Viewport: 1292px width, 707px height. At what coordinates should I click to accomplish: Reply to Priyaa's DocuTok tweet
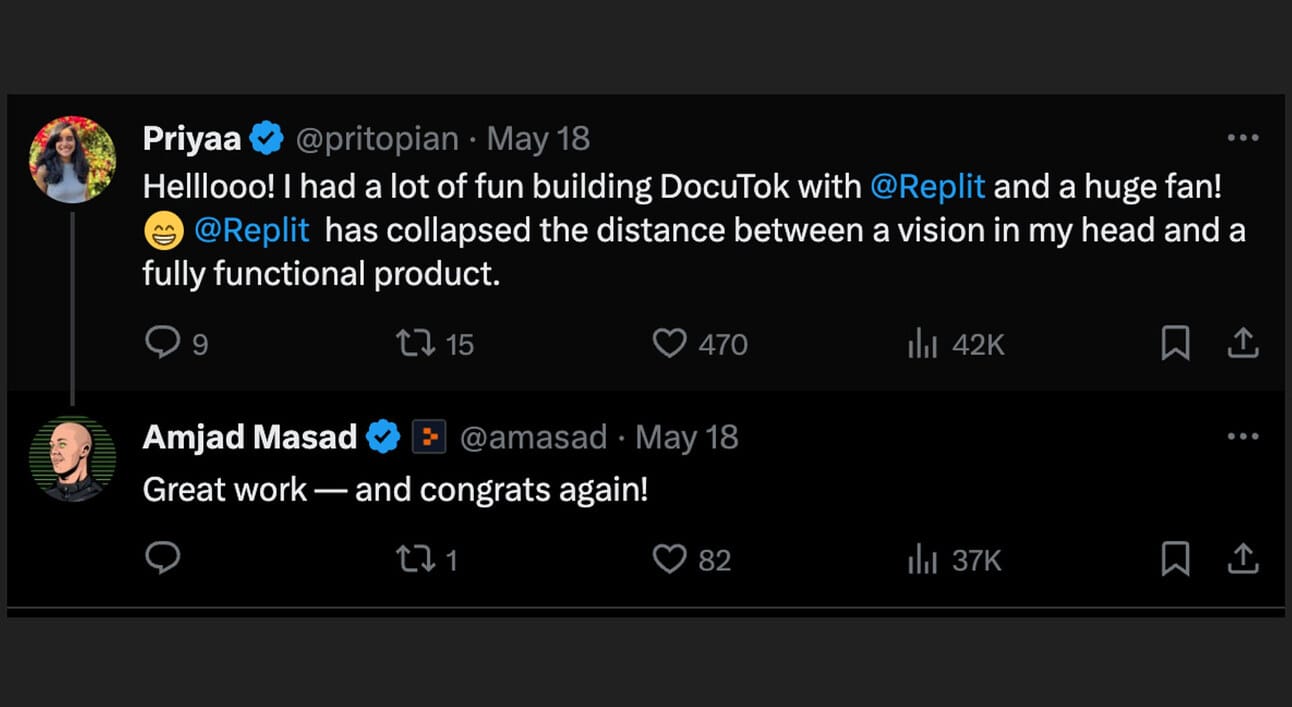(162, 344)
